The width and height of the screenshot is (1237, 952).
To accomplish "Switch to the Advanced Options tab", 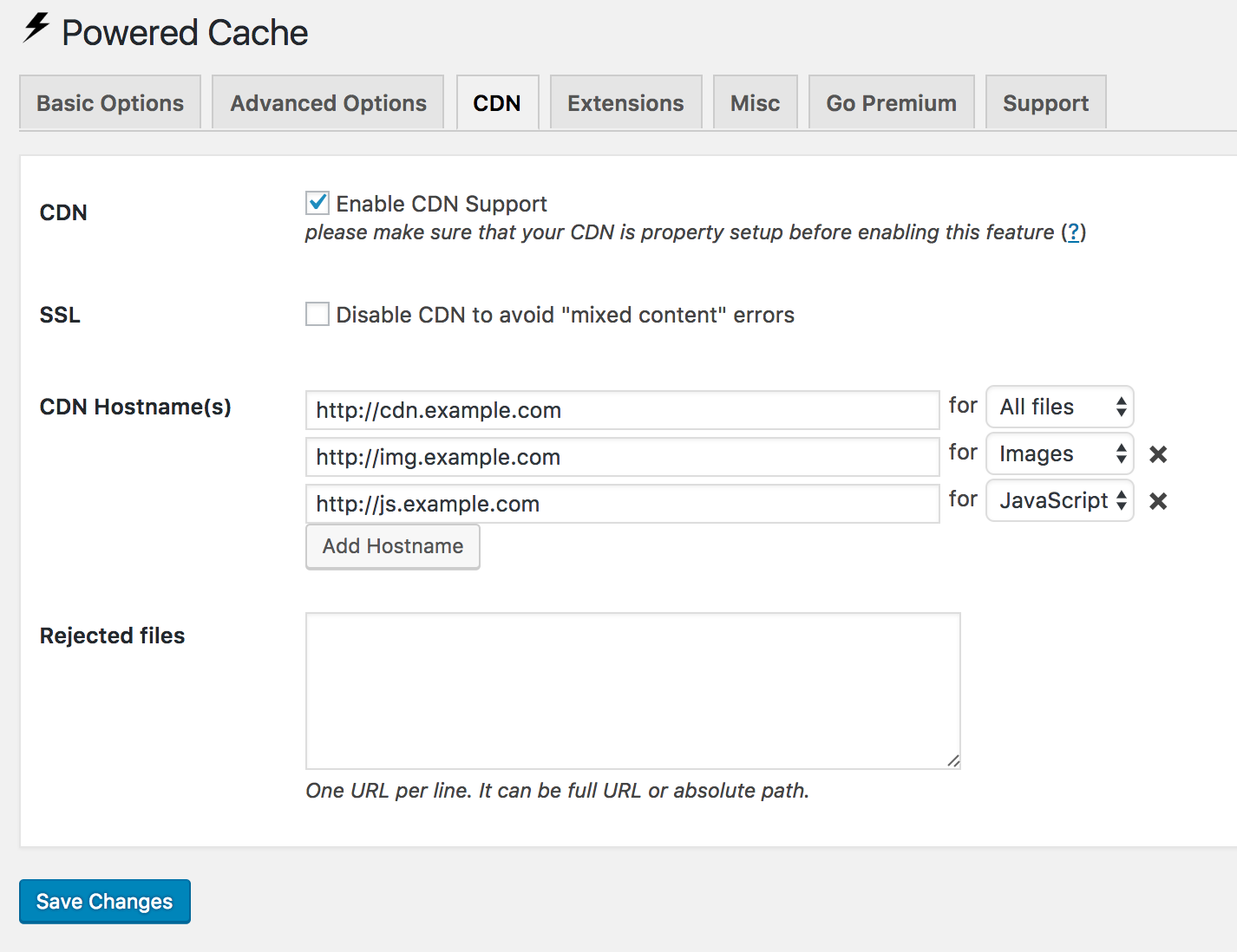I will point(327,102).
